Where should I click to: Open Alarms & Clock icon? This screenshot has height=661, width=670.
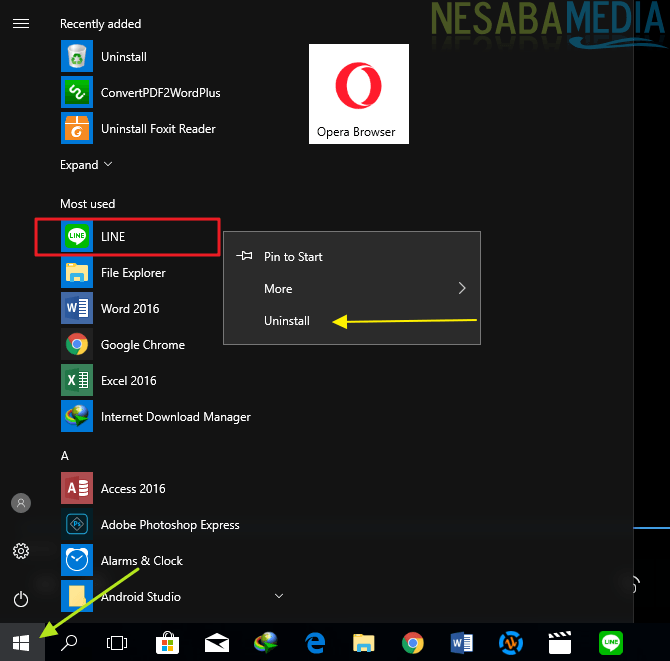pyautogui.click(x=77, y=560)
